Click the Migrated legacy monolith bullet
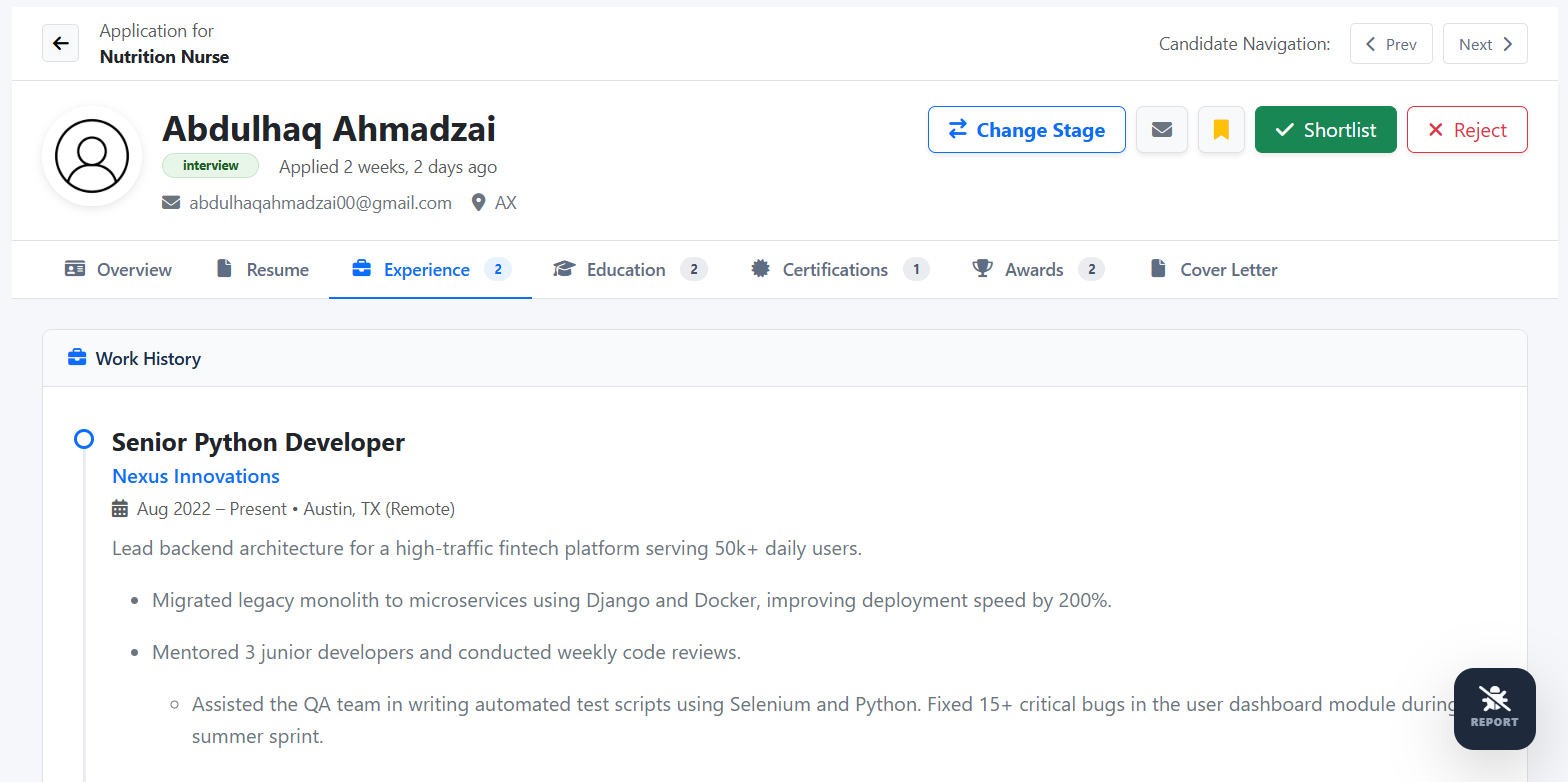Screen dimensions: 1568x782 pos(632,600)
